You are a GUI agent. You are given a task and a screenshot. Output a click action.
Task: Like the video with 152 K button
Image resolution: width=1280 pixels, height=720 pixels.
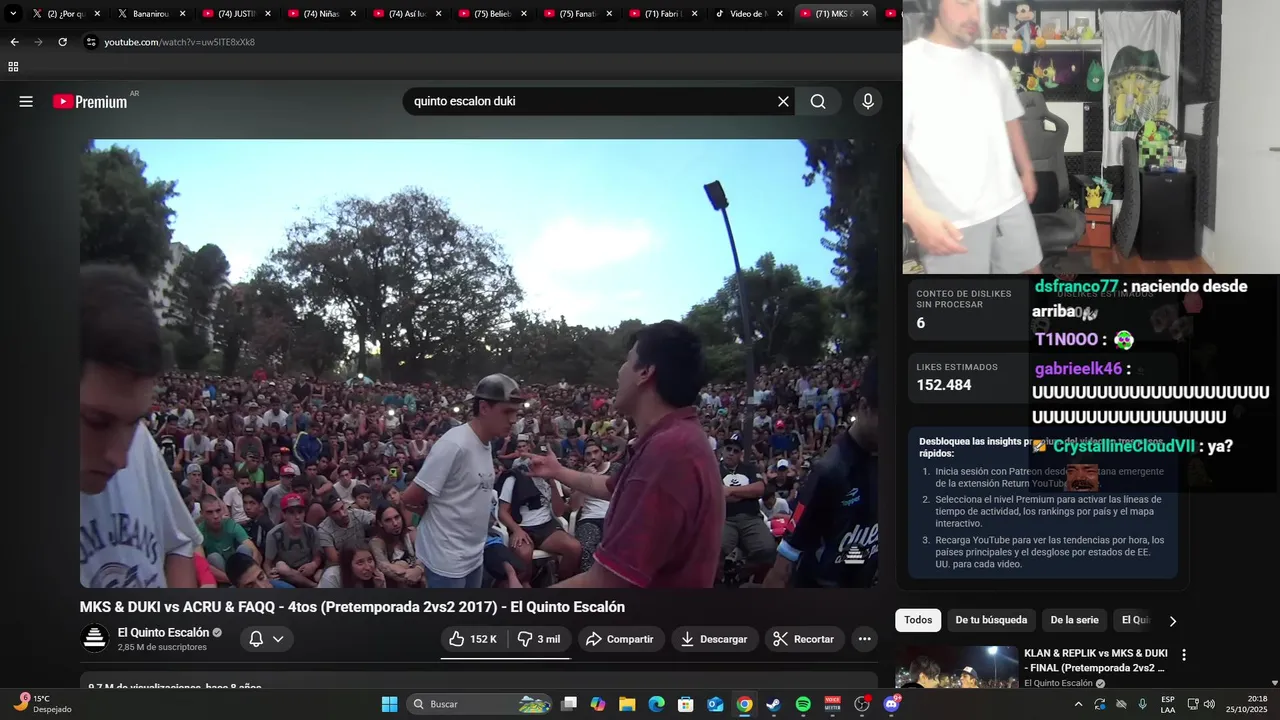tap(473, 639)
